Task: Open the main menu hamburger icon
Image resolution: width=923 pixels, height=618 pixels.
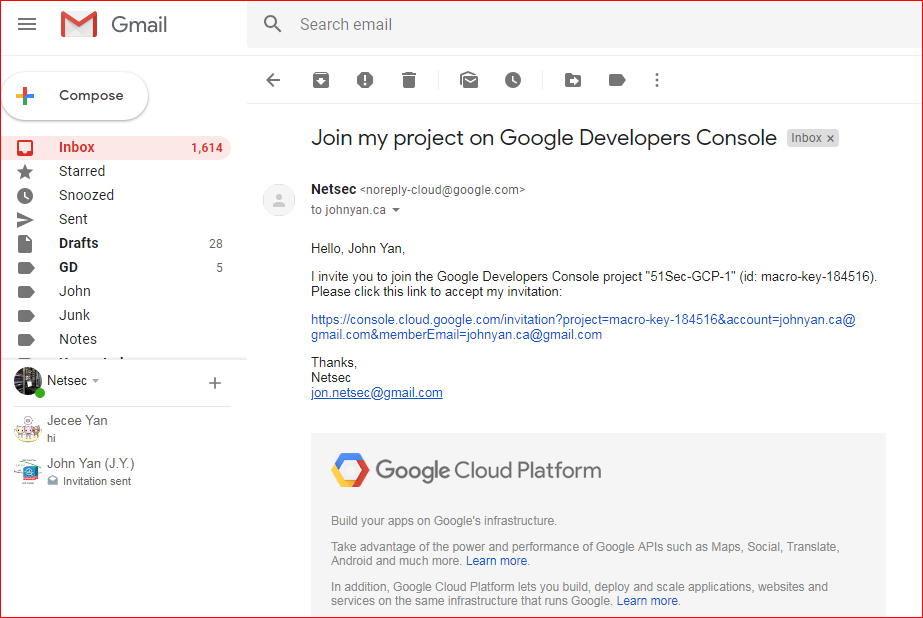Action: (27, 24)
